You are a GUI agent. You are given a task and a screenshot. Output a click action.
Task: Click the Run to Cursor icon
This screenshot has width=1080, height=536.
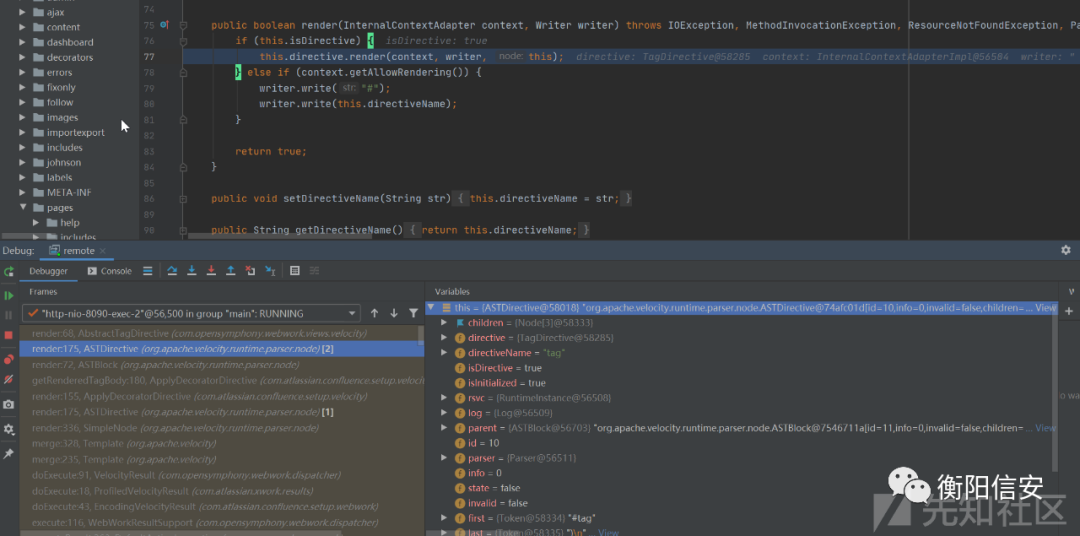[x=271, y=271]
